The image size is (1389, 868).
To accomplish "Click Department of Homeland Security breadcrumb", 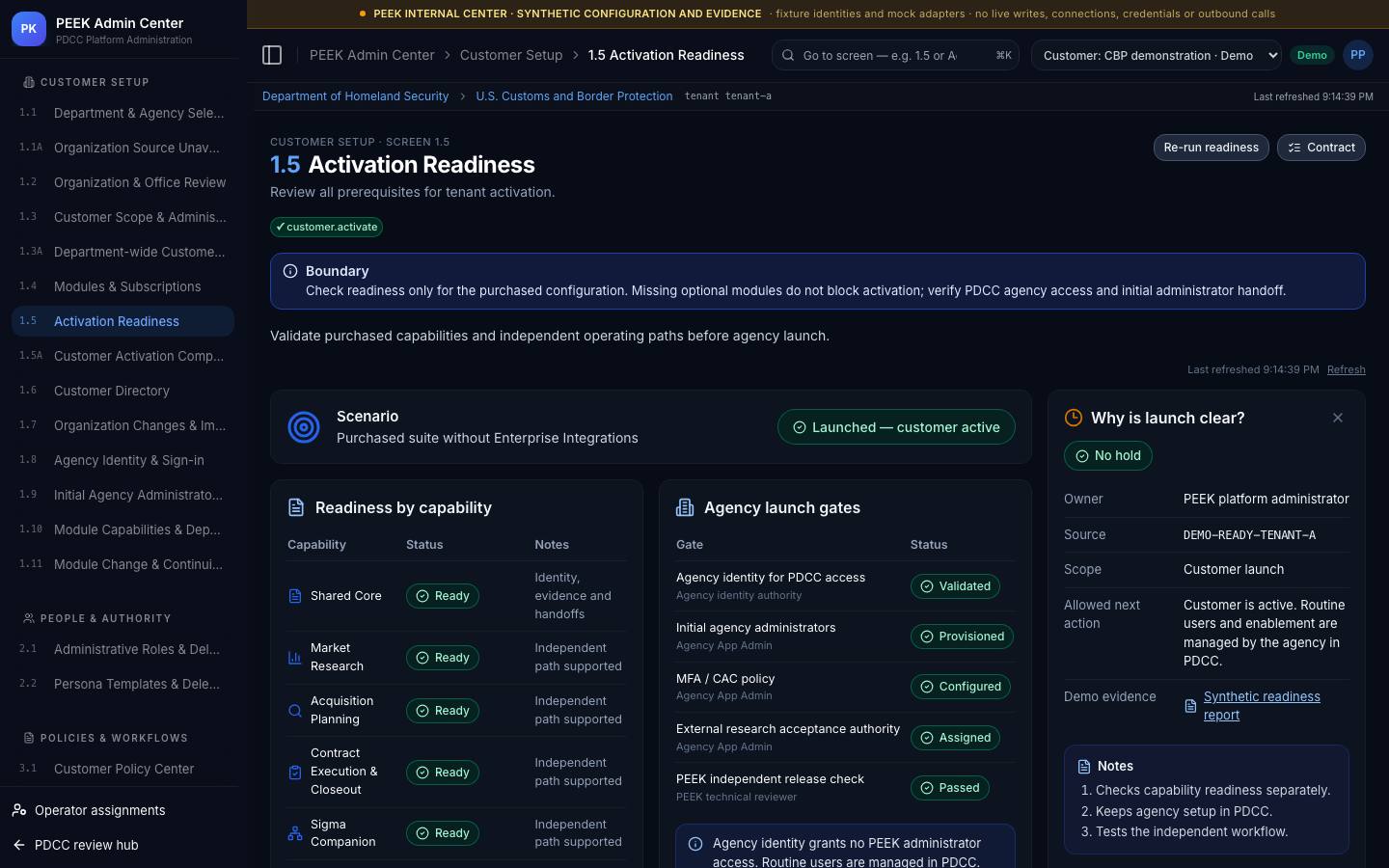I will click(x=355, y=96).
